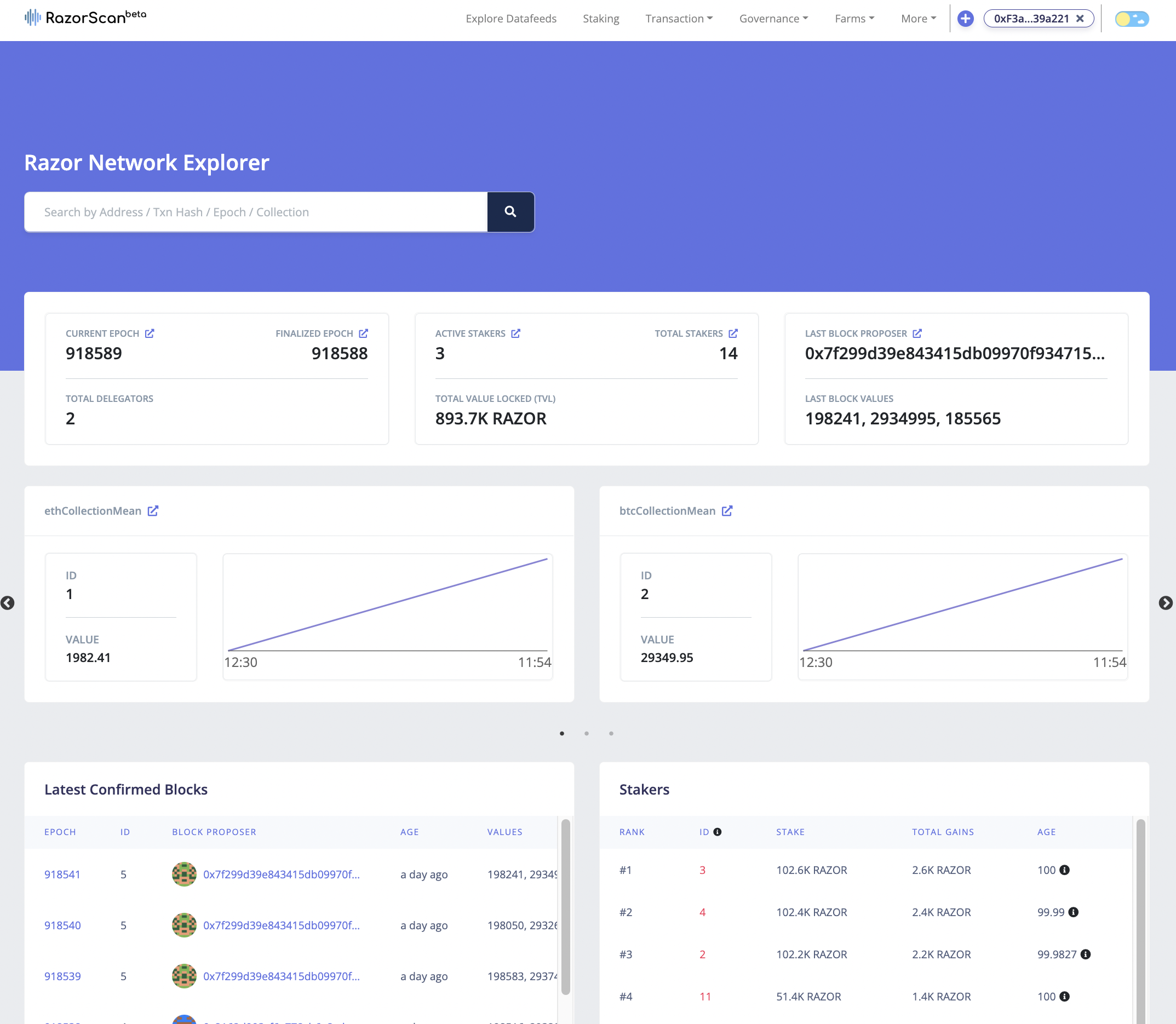Click the info icon beside the ID column header
The height and width of the screenshot is (1024, 1176).
[718, 832]
